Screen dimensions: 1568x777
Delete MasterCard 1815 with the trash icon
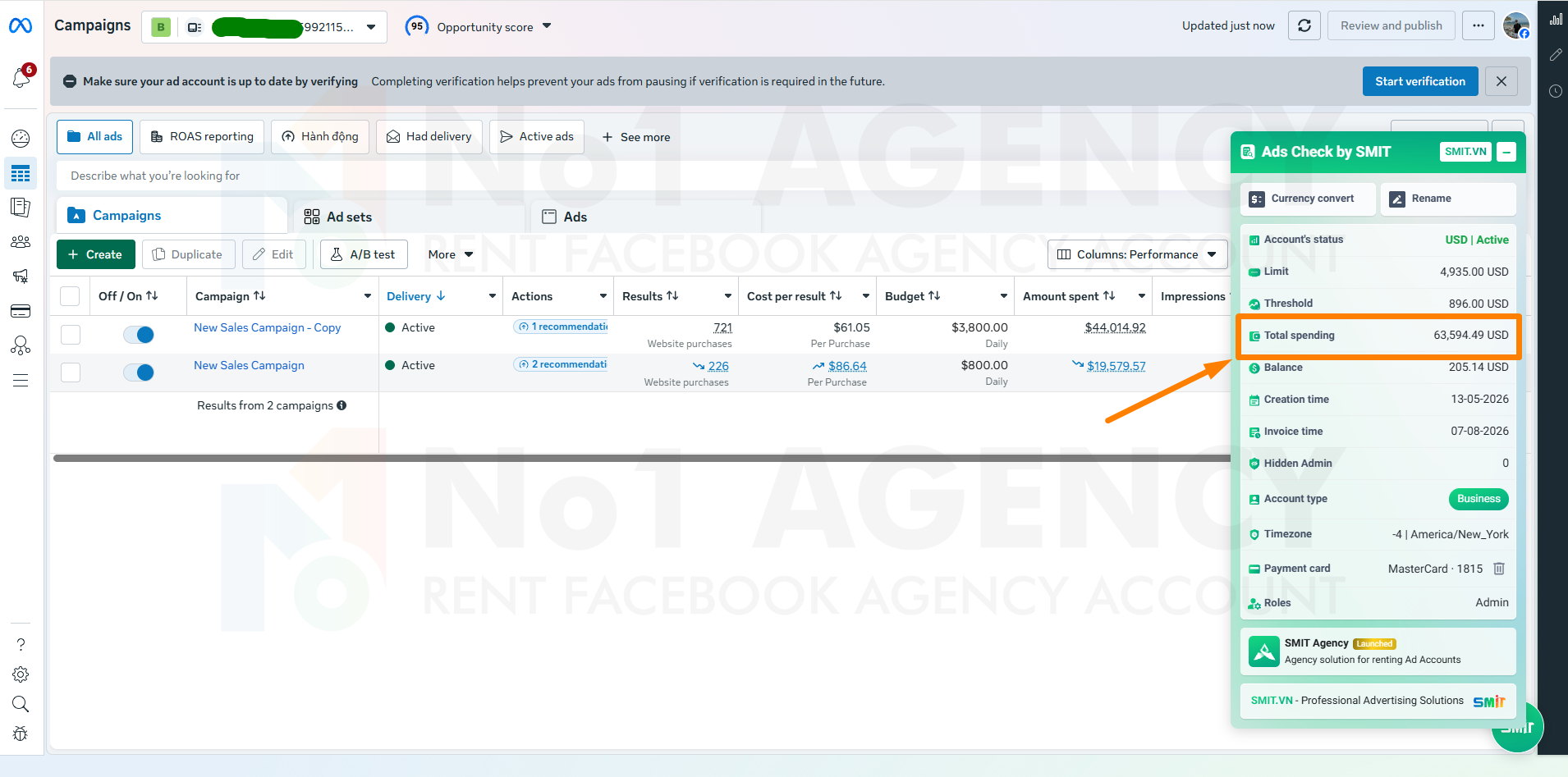(1499, 569)
